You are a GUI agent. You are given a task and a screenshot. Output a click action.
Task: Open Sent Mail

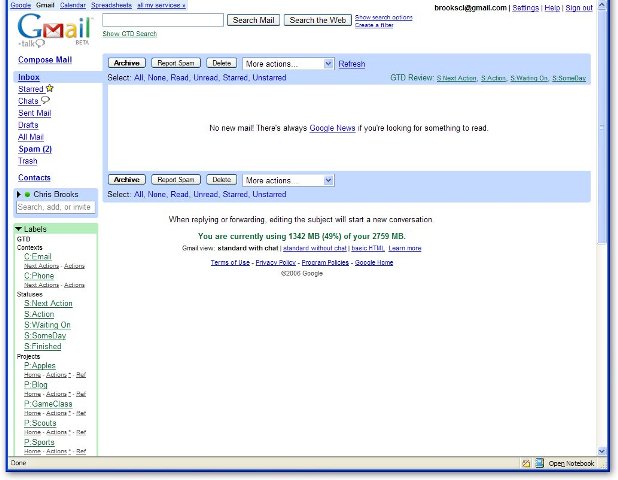pyautogui.click(x=35, y=113)
